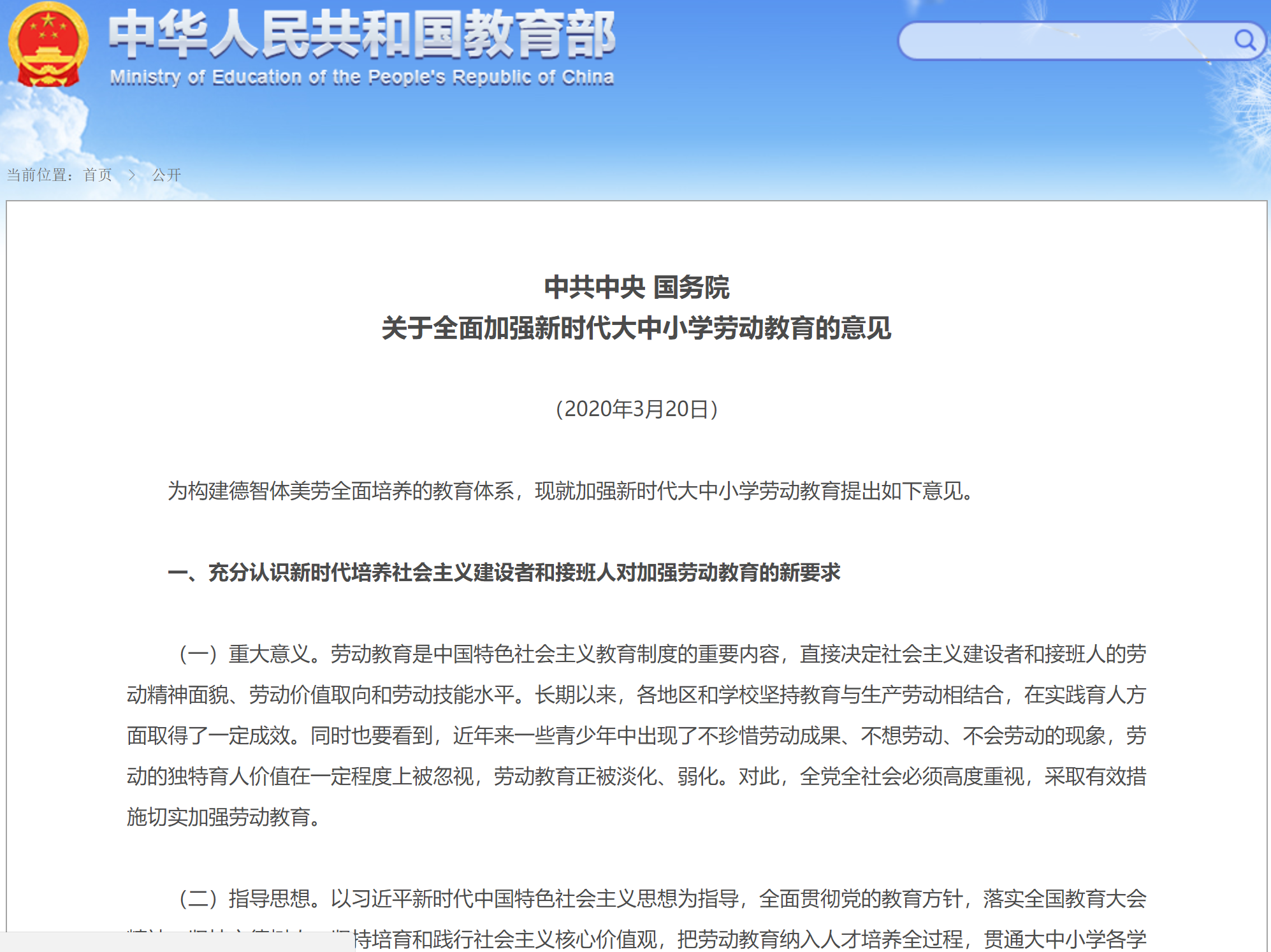Open the 公开 breadcrumb link
This screenshot has width=1271, height=952.
tap(166, 175)
